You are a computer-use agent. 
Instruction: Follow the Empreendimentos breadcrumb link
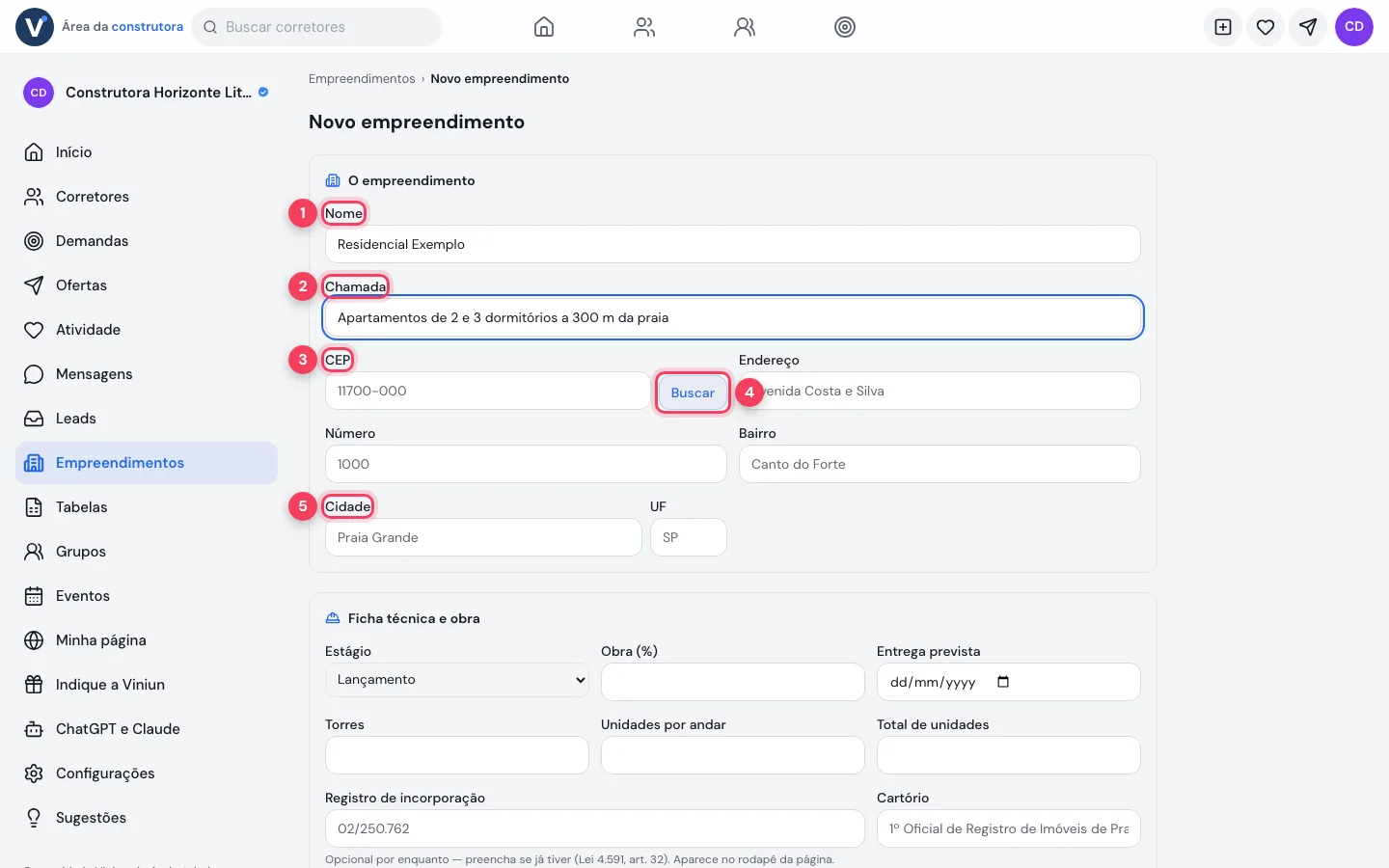tap(362, 79)
